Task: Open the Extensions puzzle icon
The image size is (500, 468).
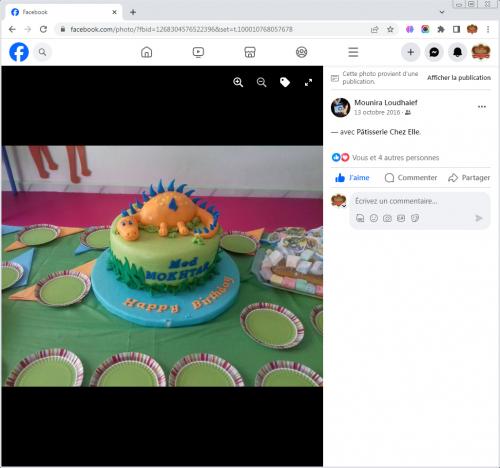Action: tap(441, 29)
